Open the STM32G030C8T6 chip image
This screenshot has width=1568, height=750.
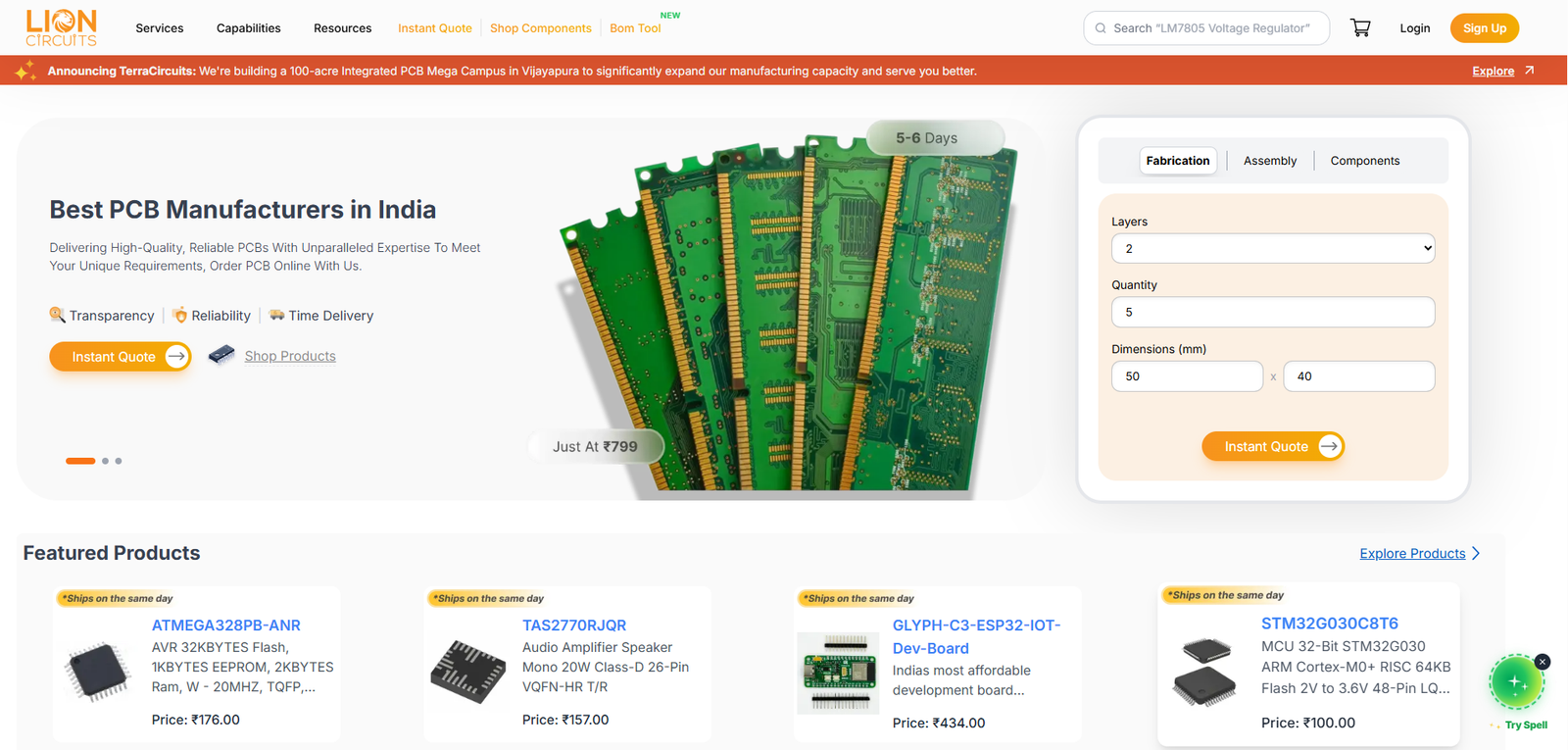pos(1204,672)
